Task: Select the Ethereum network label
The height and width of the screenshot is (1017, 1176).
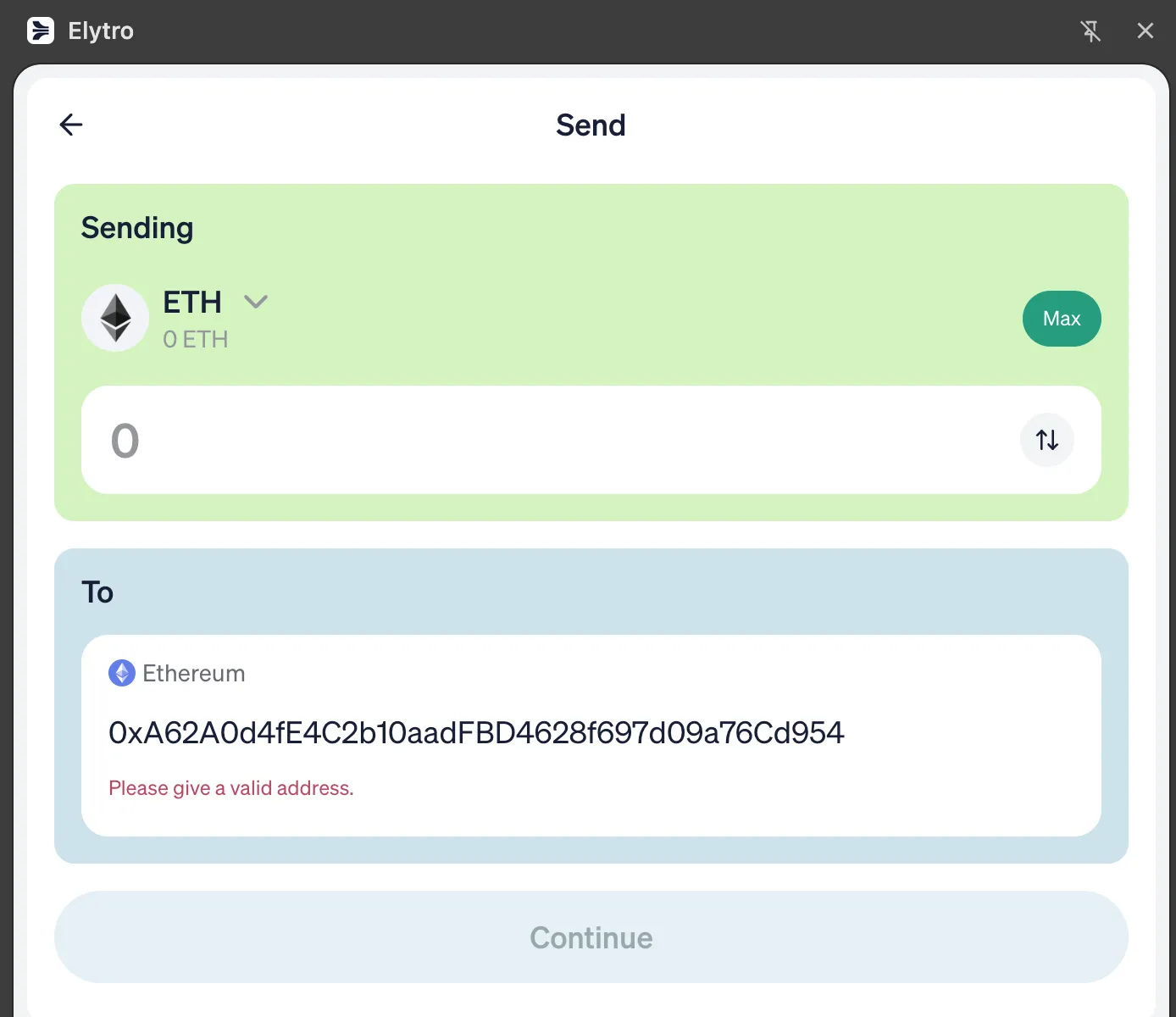Action: pos(194,673)
